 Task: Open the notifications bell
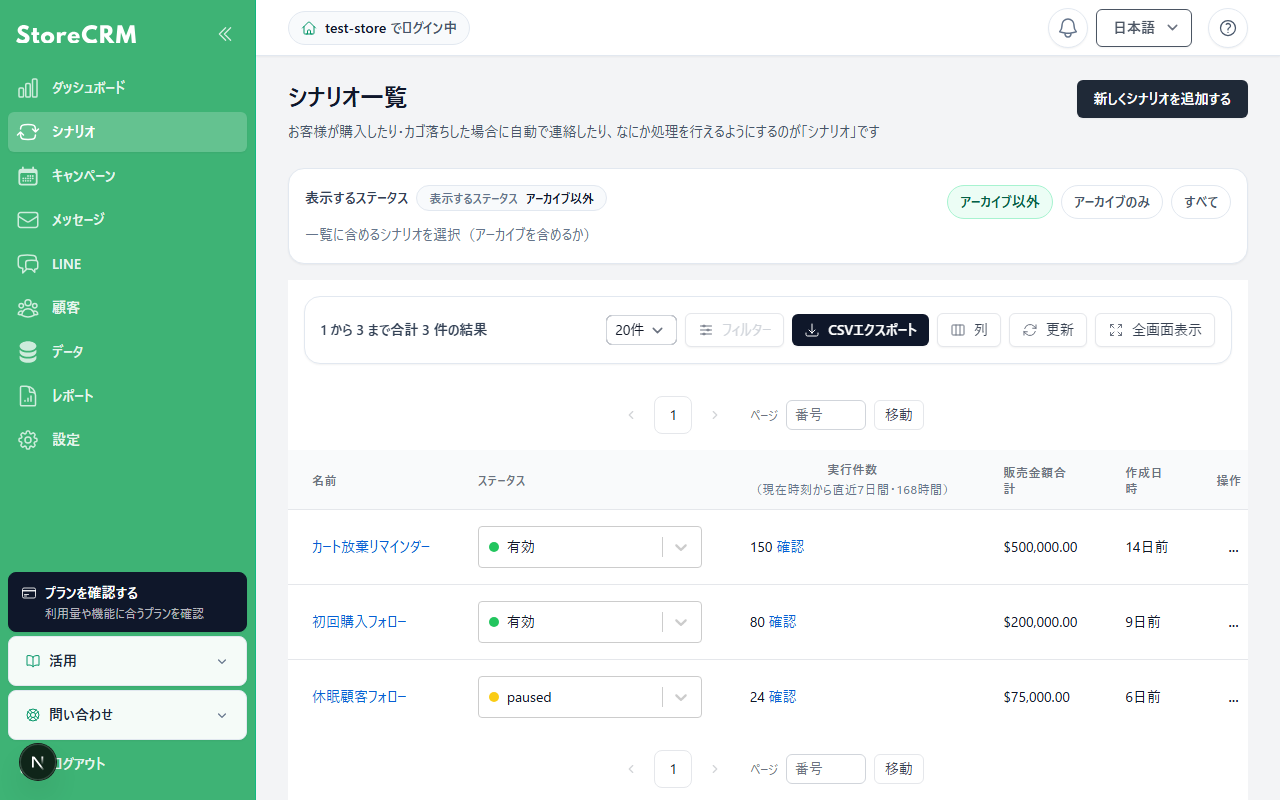click(x=1068, y=28)
